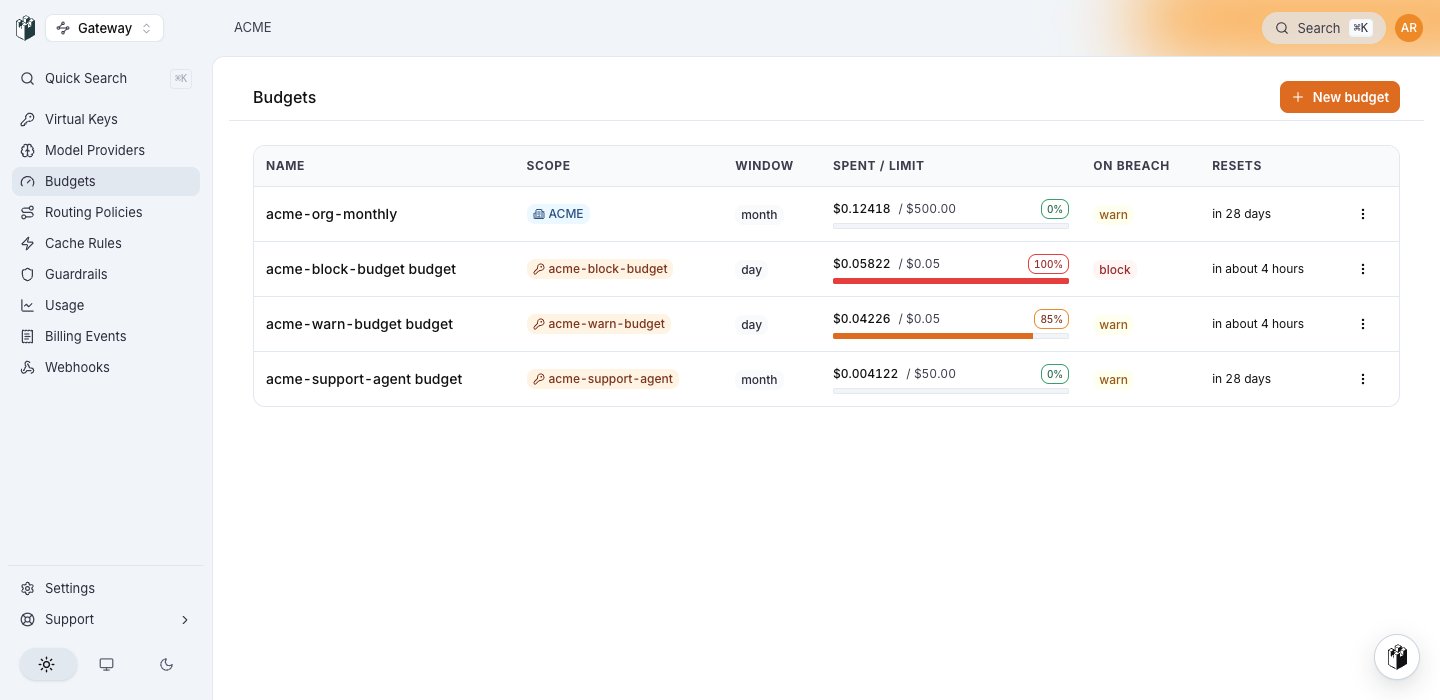Click the ACME scope badge

pyautogui.click(x=558, y=214)
